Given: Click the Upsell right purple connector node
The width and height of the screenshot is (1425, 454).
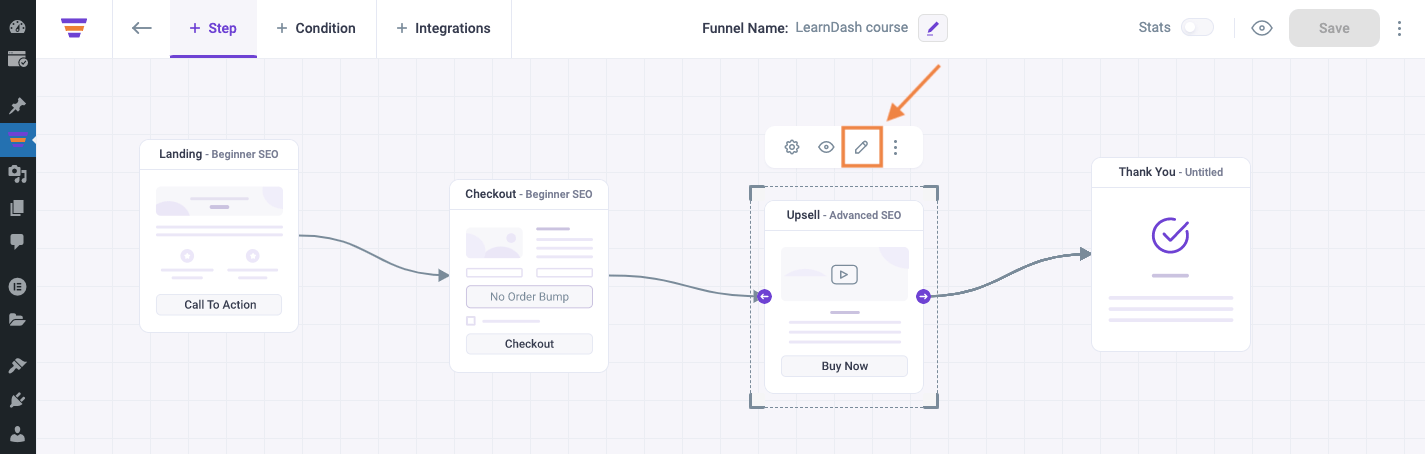Looking at the screenshot, I should click(923, 296).
